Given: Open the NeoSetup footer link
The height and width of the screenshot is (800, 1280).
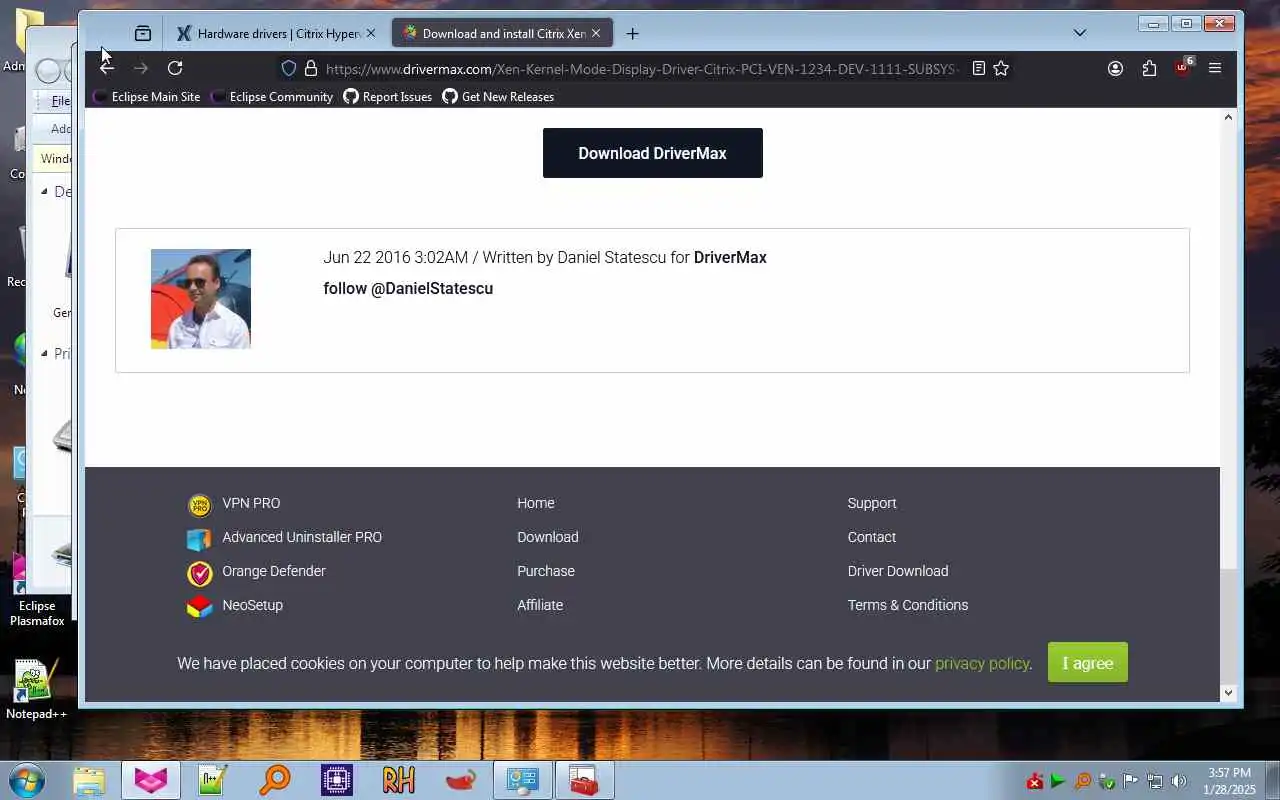Looking at the screenshot, I should [x=252, y=605].
